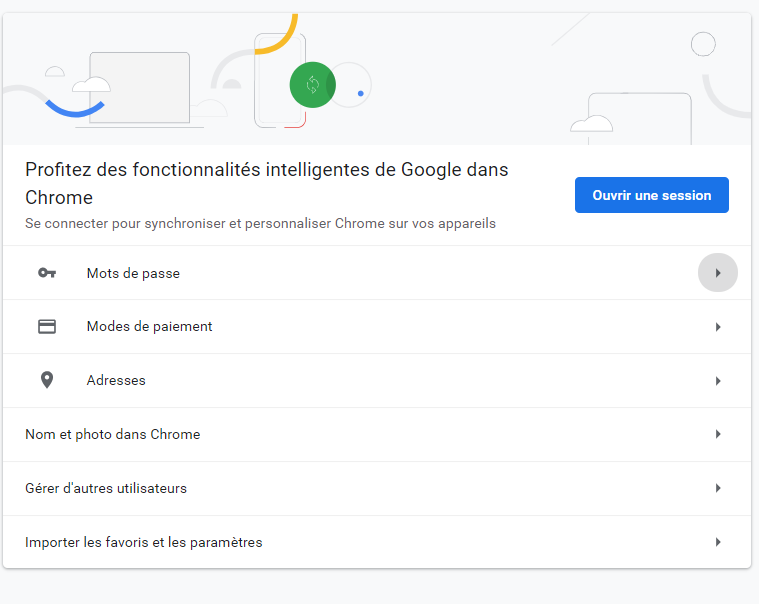The width and height of the screenshot is (759, 604).
Task: Select Gérer d'autres utilisateurs
Action: tap(106, 489)
